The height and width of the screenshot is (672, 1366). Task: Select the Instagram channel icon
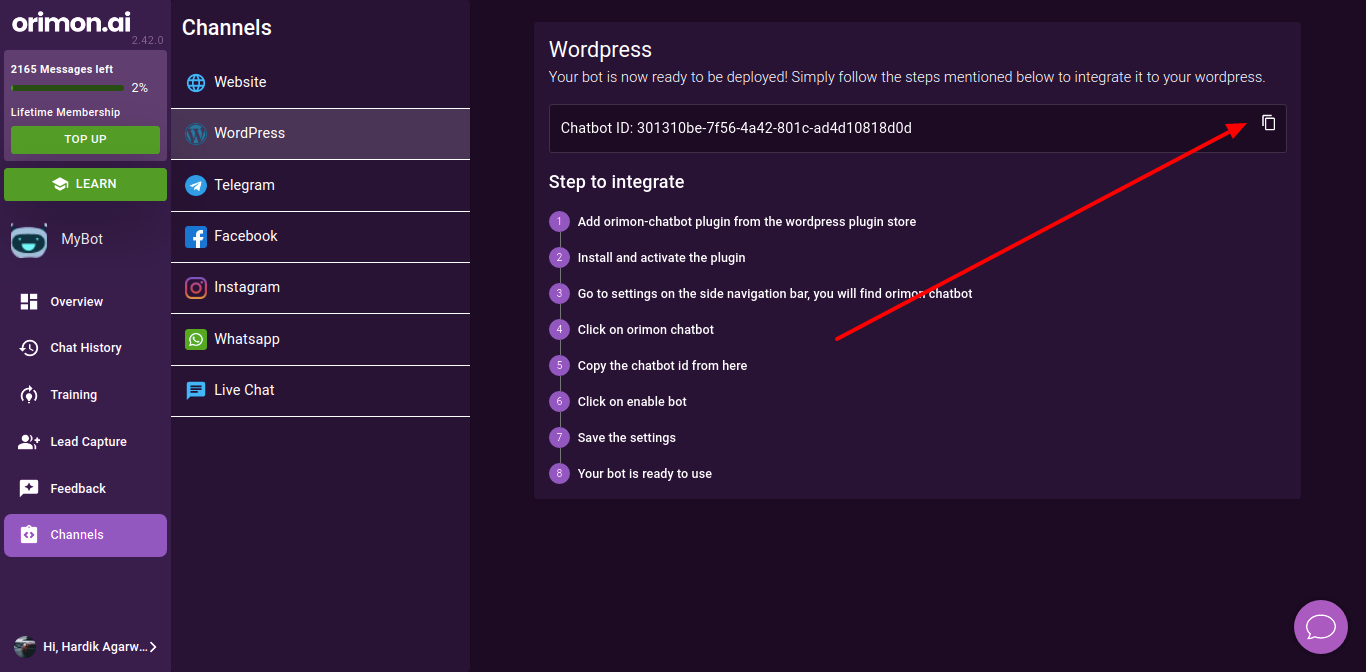coord(196,288)
